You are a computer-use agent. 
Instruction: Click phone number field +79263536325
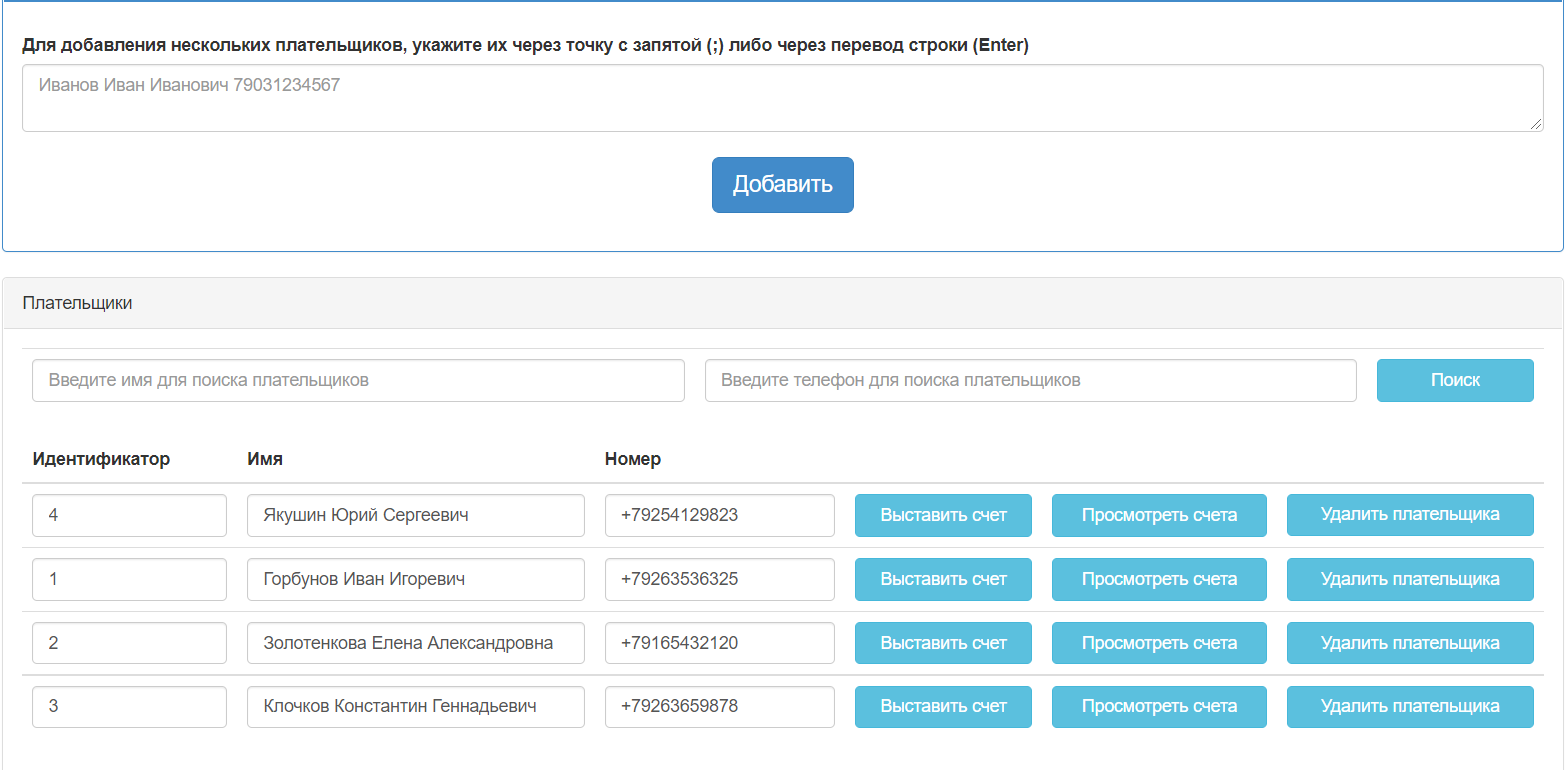pos(719,580)
